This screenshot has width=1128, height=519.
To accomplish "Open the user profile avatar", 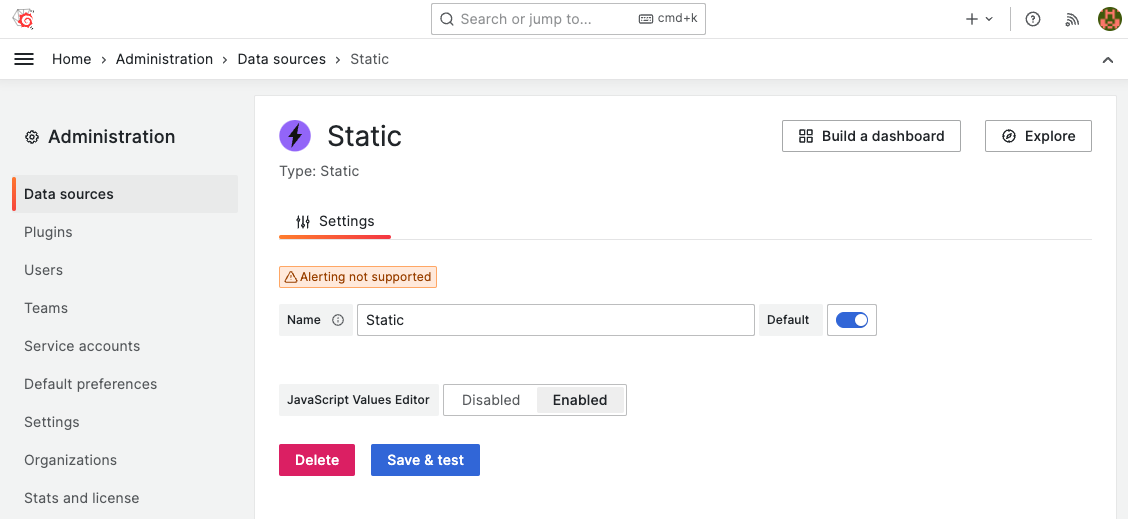I will pos(1110,19).
